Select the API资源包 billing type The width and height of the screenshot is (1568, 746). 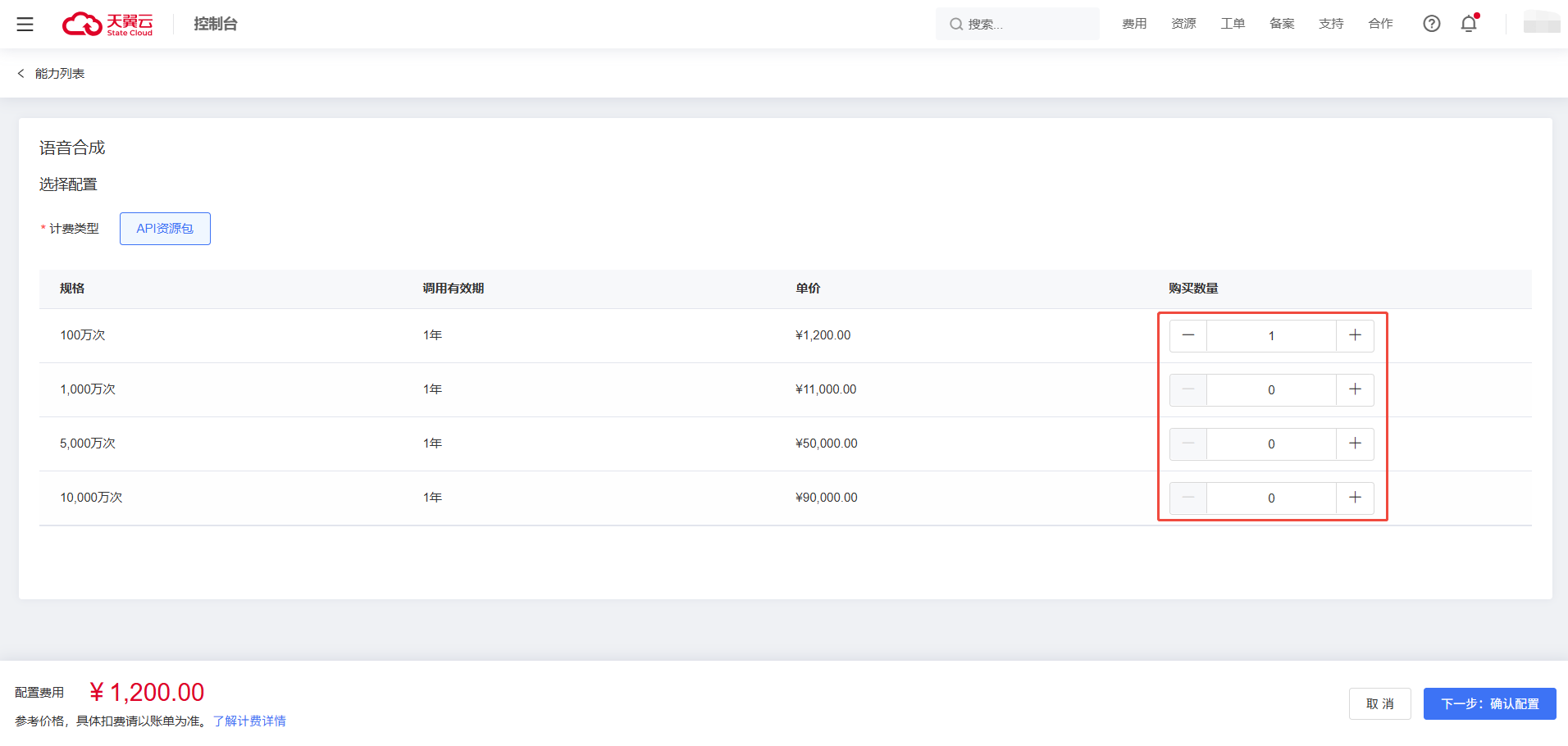pos(165,229)
